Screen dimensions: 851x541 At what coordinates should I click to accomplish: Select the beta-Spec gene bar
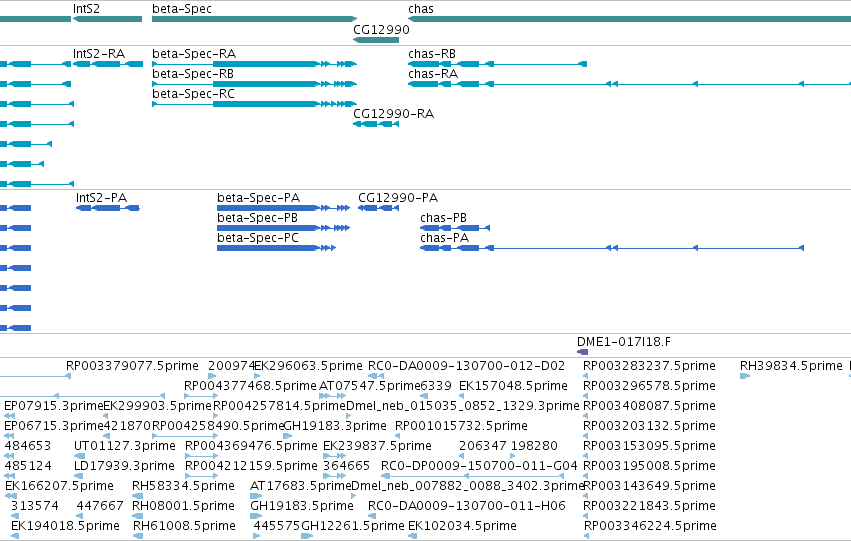(255, 19)
